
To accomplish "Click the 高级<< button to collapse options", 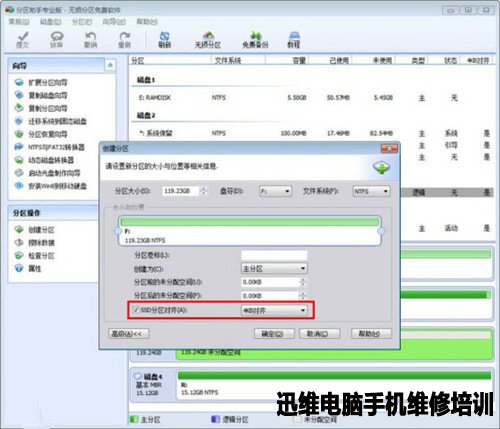I will (129, 334).
